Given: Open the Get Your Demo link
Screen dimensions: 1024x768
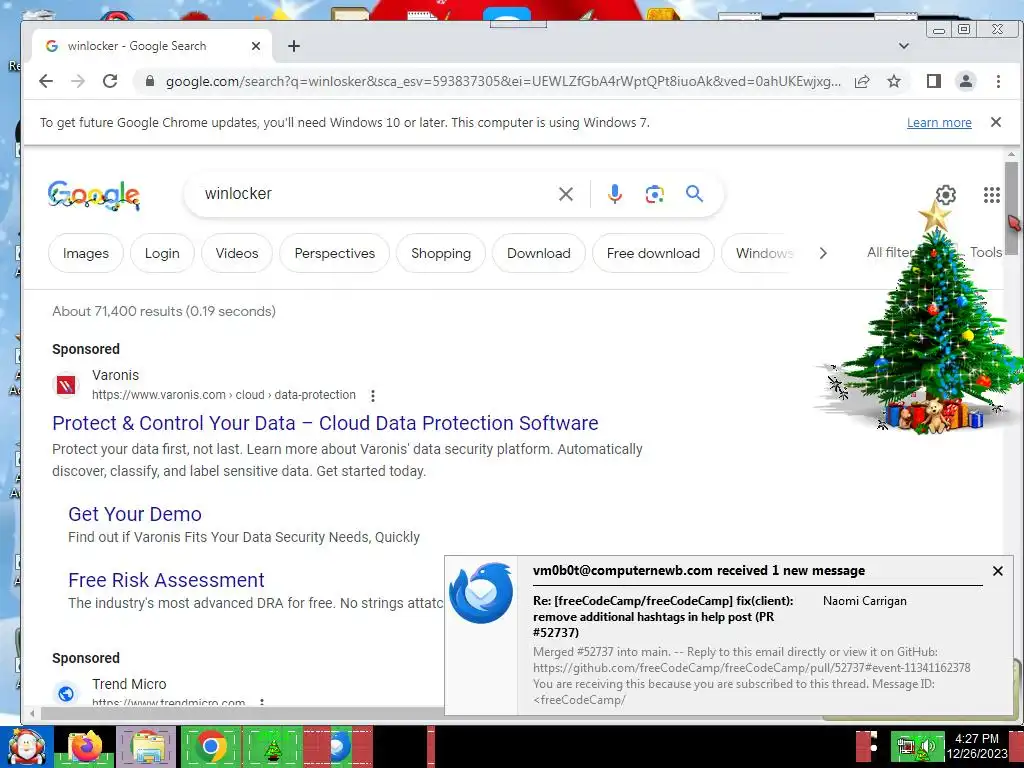Looking at the screenshot, I should tap(135, 514).
